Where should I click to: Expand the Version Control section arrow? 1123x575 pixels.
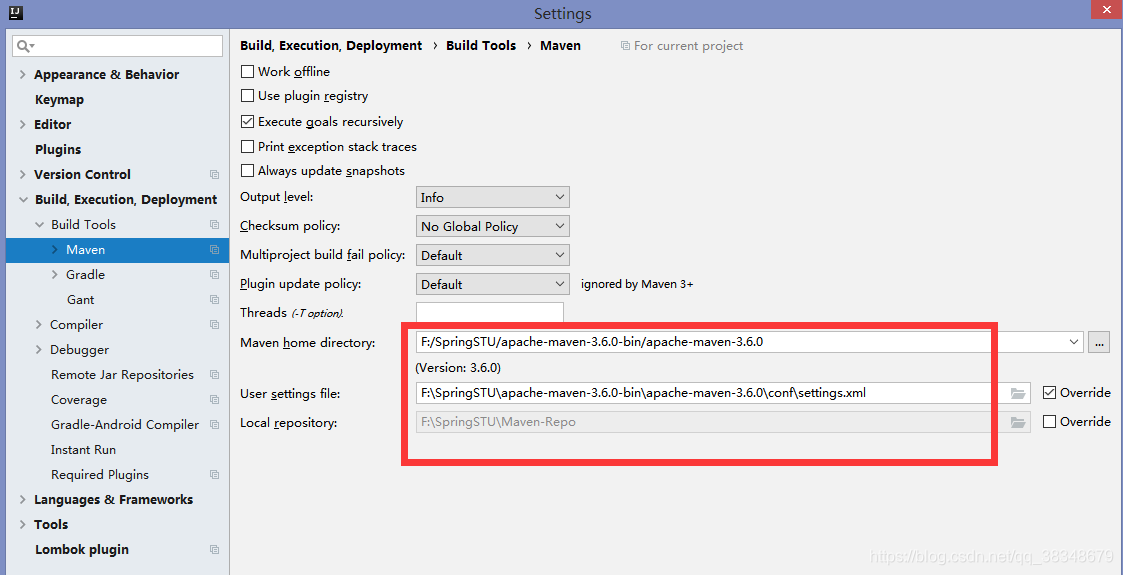[x=23, y=175]
